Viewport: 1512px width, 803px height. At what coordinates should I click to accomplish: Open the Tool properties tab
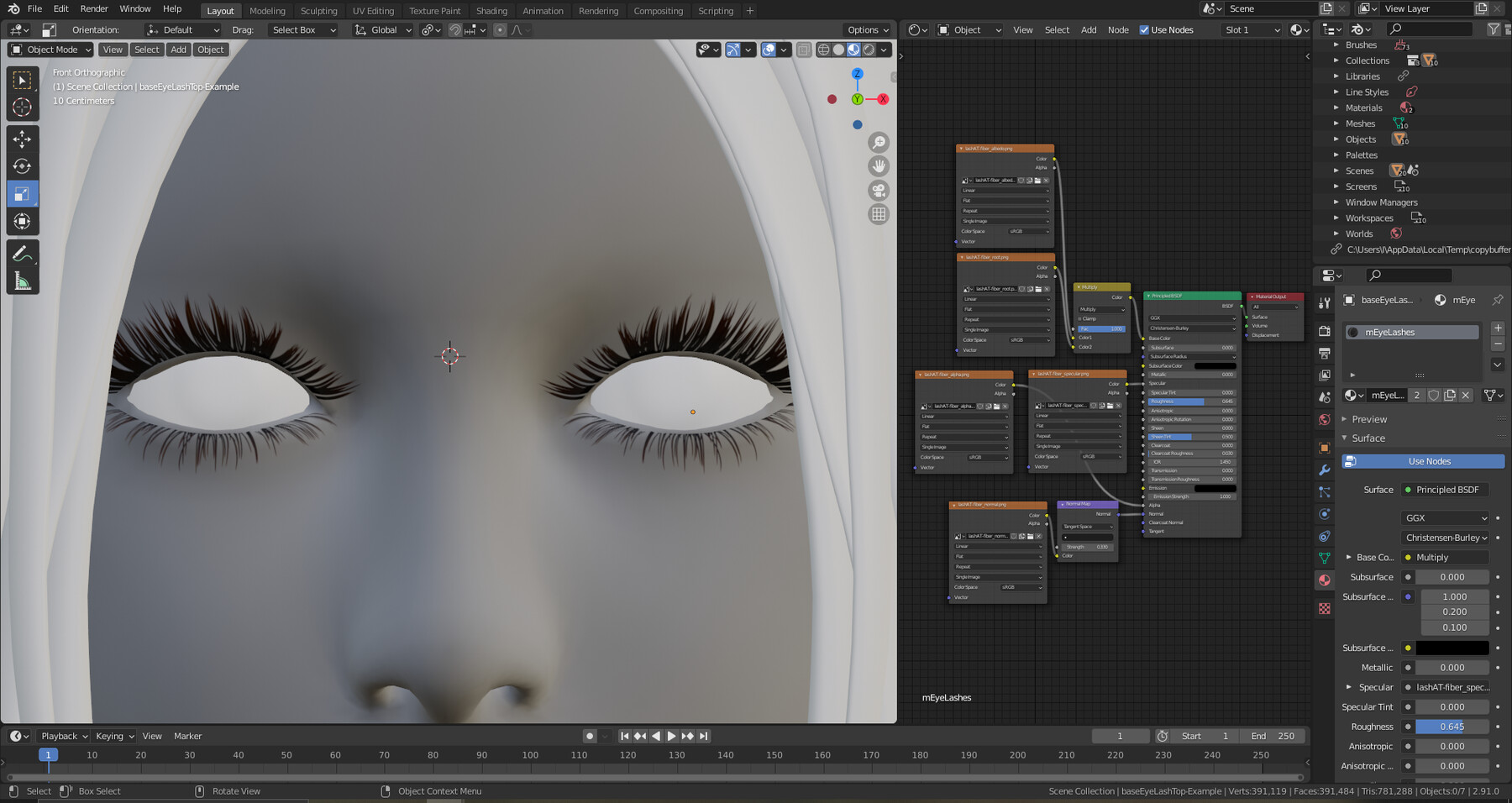point(1325,303)
